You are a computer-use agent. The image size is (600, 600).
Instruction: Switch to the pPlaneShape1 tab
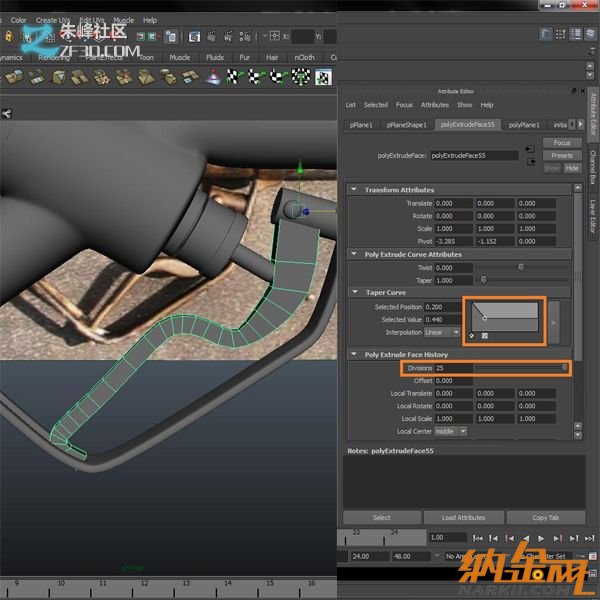[x=407, y=125]
